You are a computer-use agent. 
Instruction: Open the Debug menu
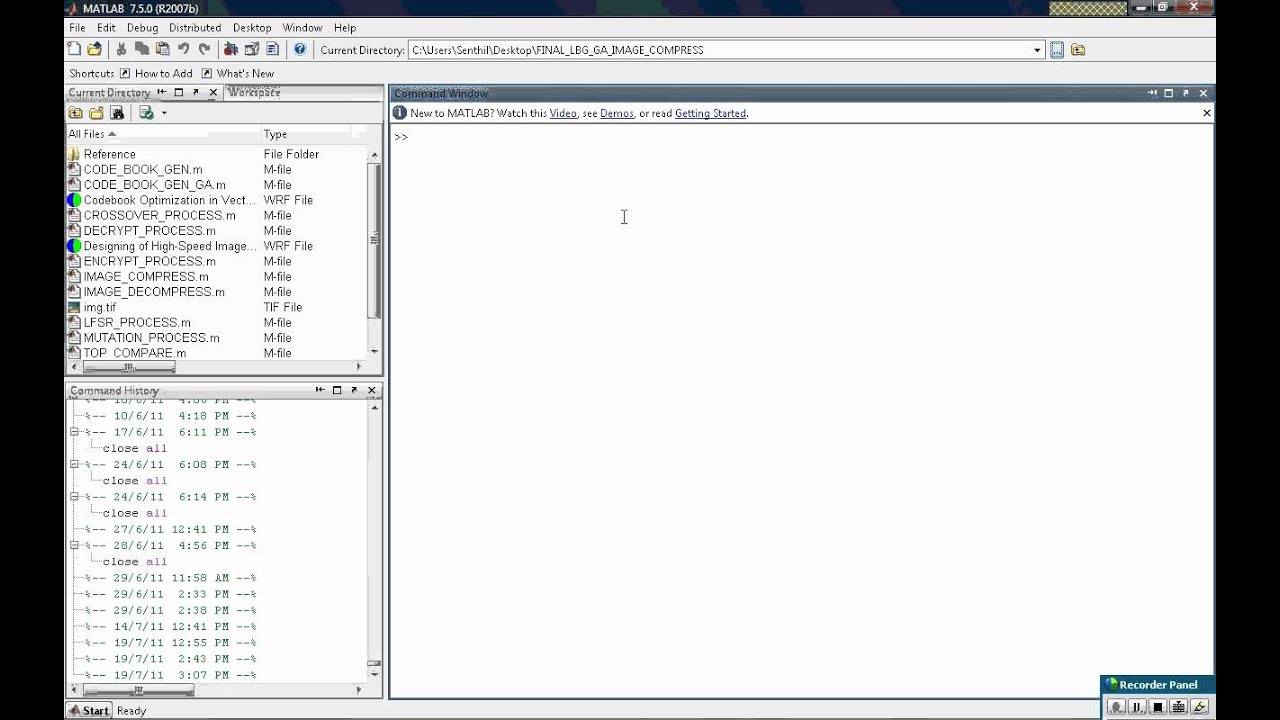142,28
